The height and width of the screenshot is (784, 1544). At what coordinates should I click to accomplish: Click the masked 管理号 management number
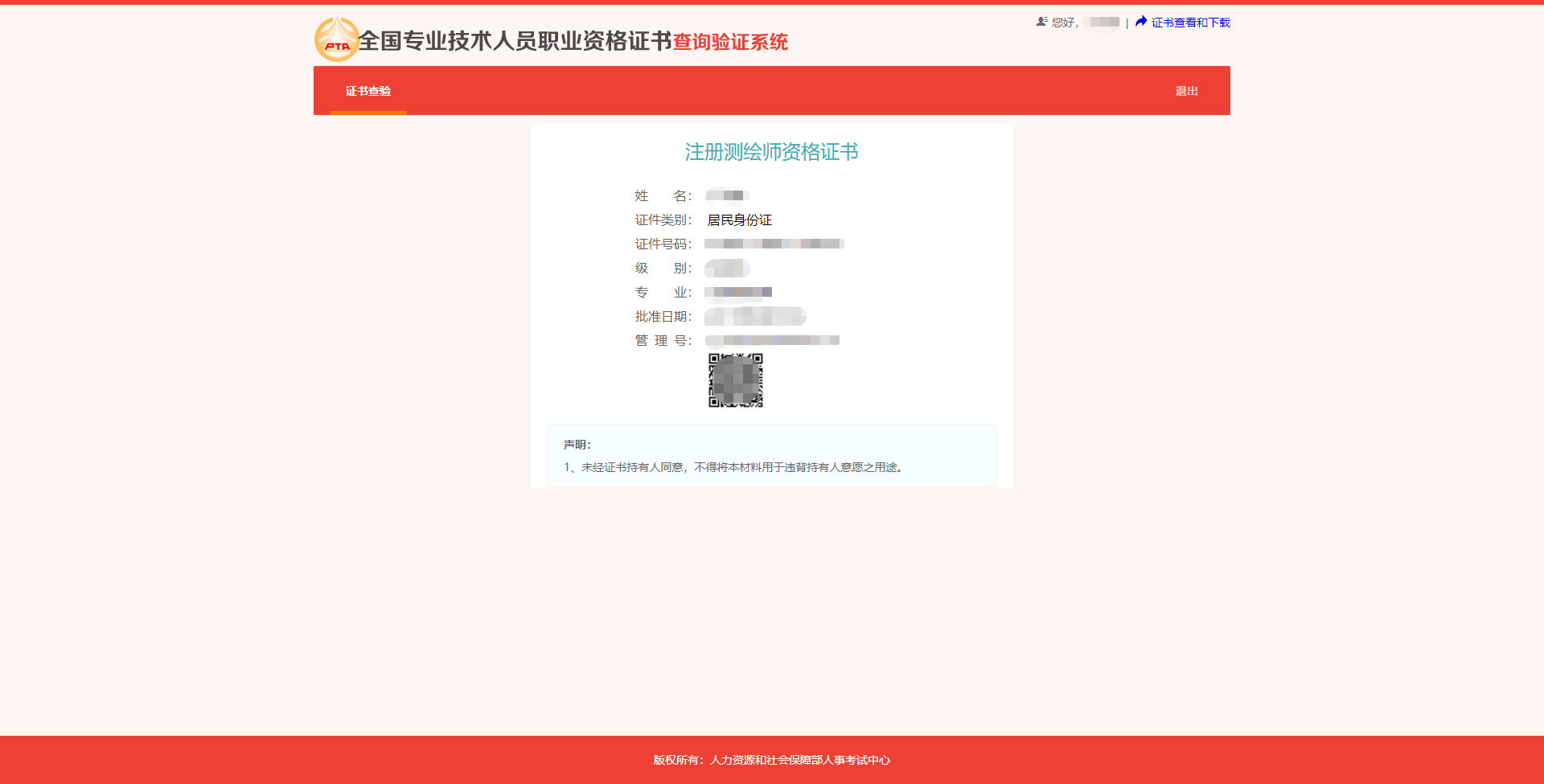click(x=771, y=340)
